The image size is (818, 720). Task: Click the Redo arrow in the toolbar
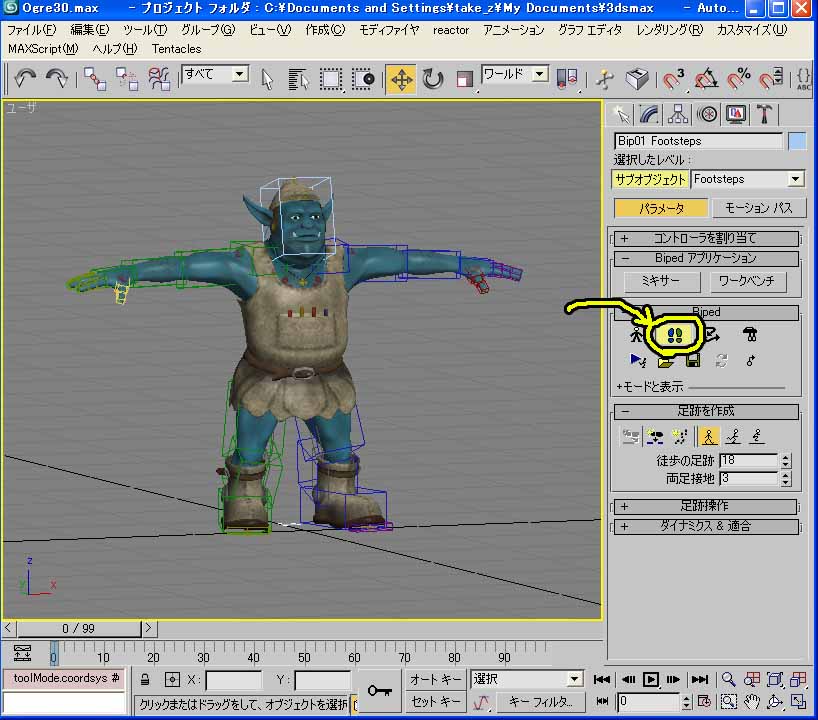click(56, 79)
